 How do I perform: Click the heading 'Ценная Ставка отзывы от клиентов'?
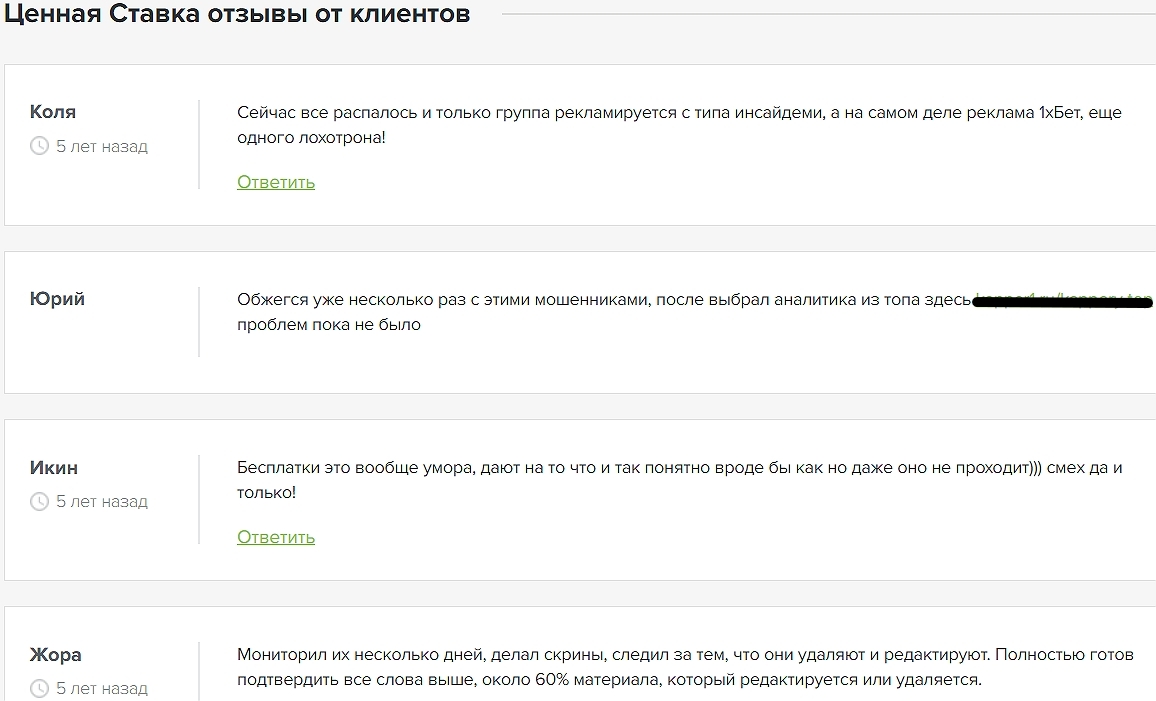pos(236,15)
